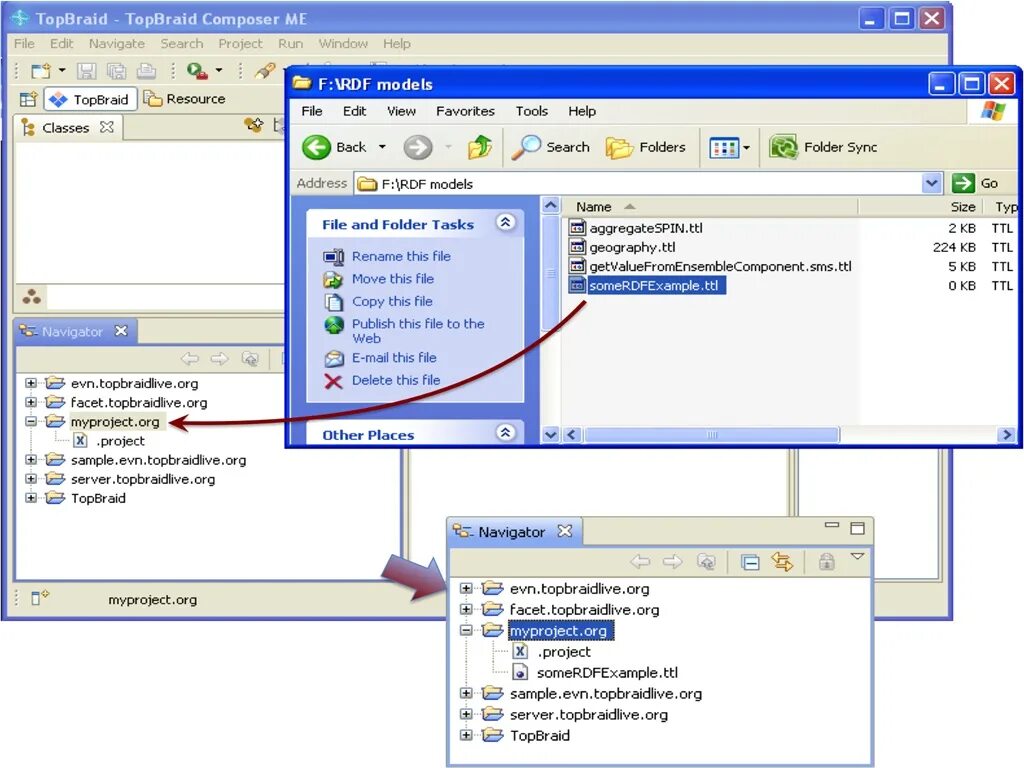Viewport: 1024px width, 768px height.
Task: Click Delete this file link
Action: [x=396, y=380]
